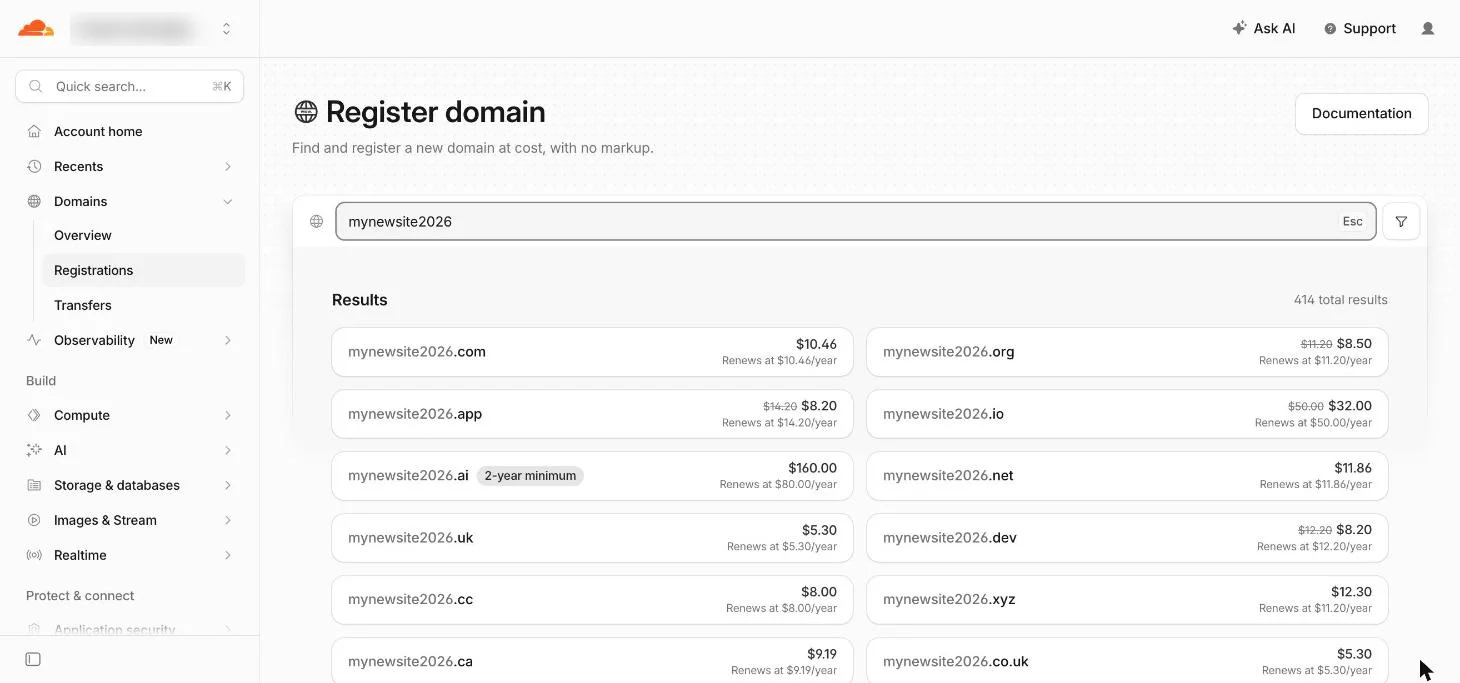Viewport: 1460px width, 683px height.
Task: Click the Account home house icon
Action: point(34,131)
